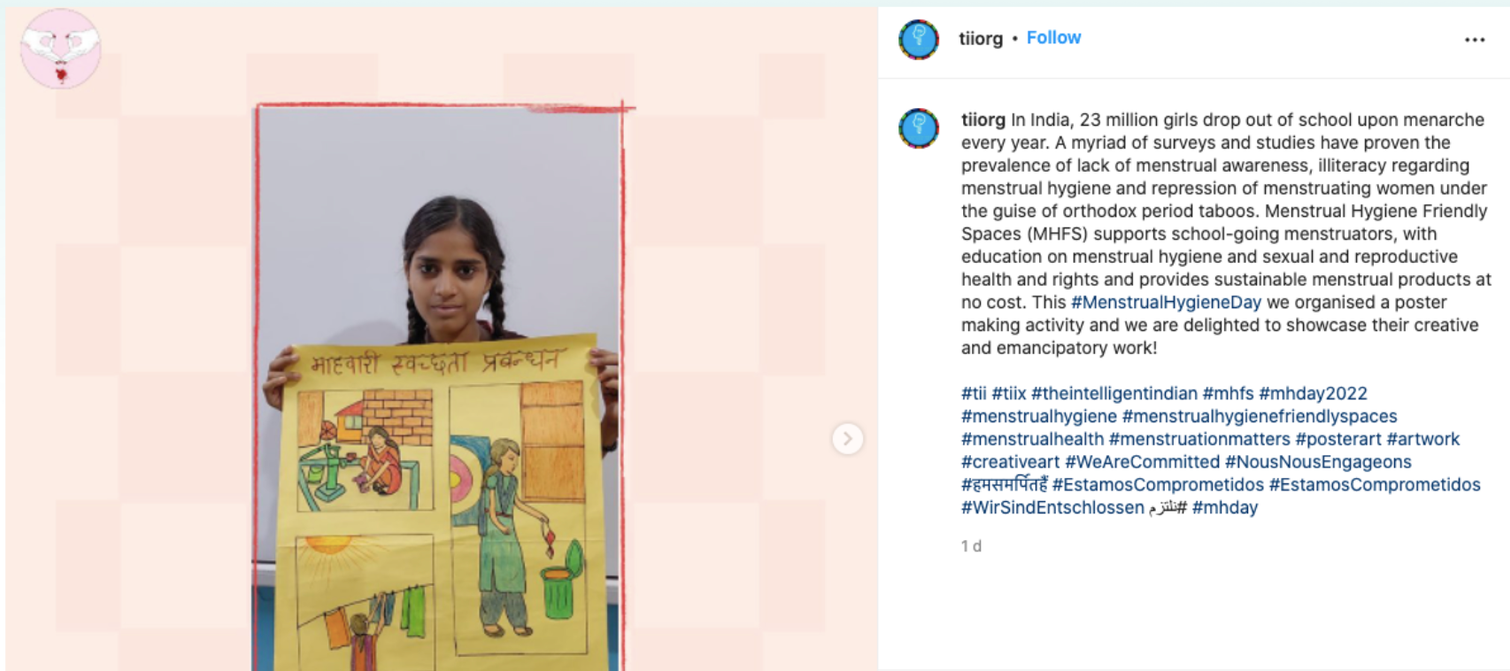Open the #menstrualhygienefriendlyspaces hashtag

1260,416
